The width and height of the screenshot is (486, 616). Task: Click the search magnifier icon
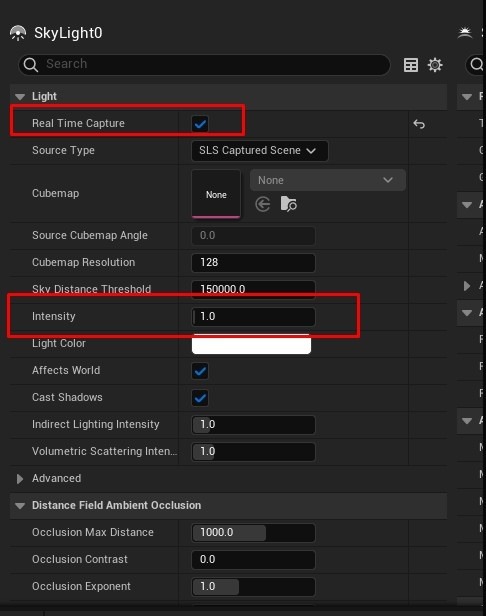click(30, 64)
